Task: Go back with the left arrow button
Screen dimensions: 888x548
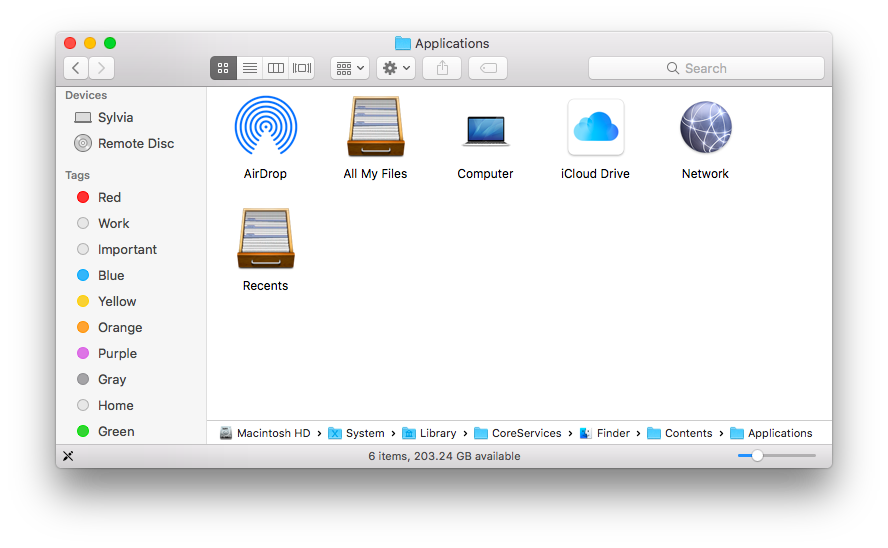Action: coord(76,68)
